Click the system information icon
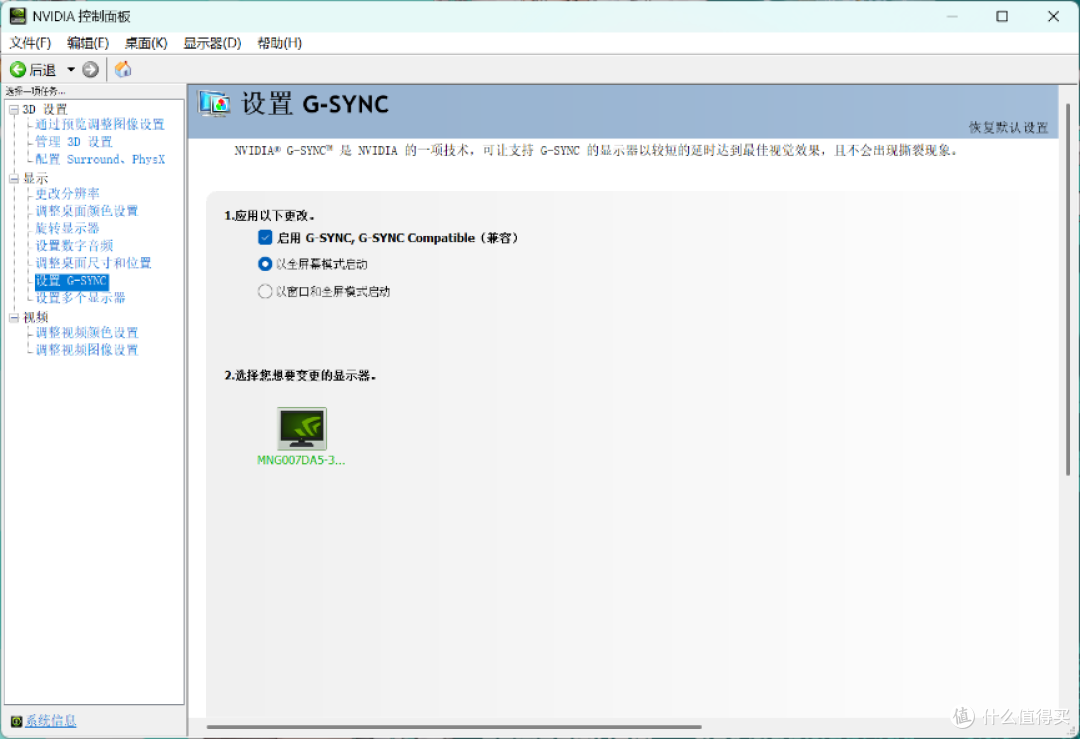Image resolution: width=1080 pixels, height=739 pixels. (16, 721)
